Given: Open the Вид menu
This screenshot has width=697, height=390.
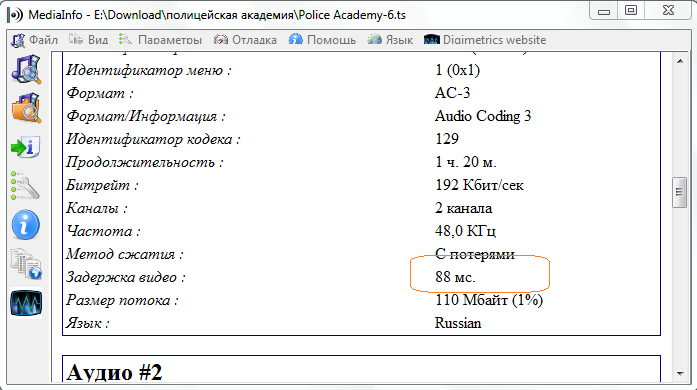Looking at the screenshot, I should 88,40.
